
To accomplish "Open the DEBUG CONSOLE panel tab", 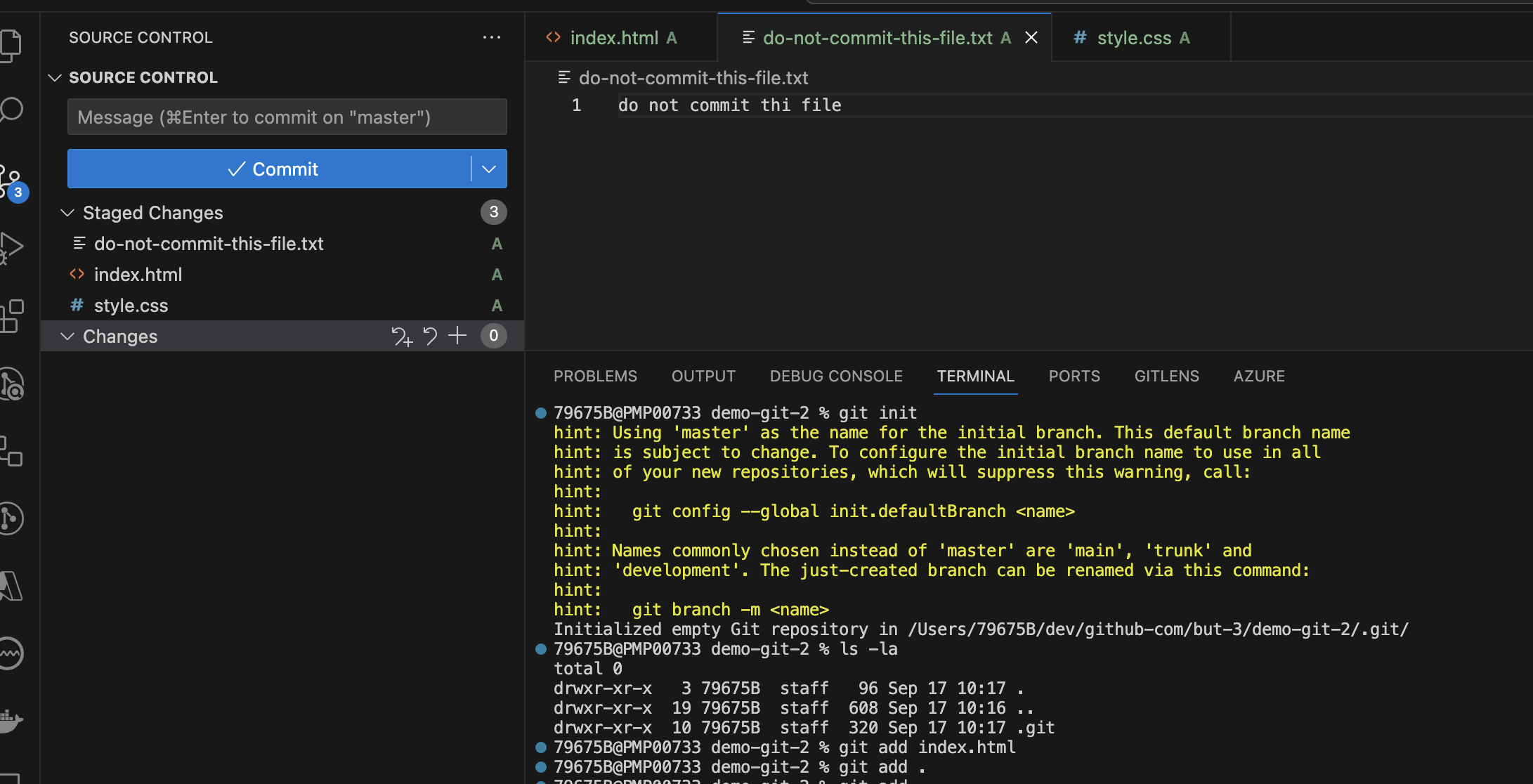I will click(x=836, y=376).
